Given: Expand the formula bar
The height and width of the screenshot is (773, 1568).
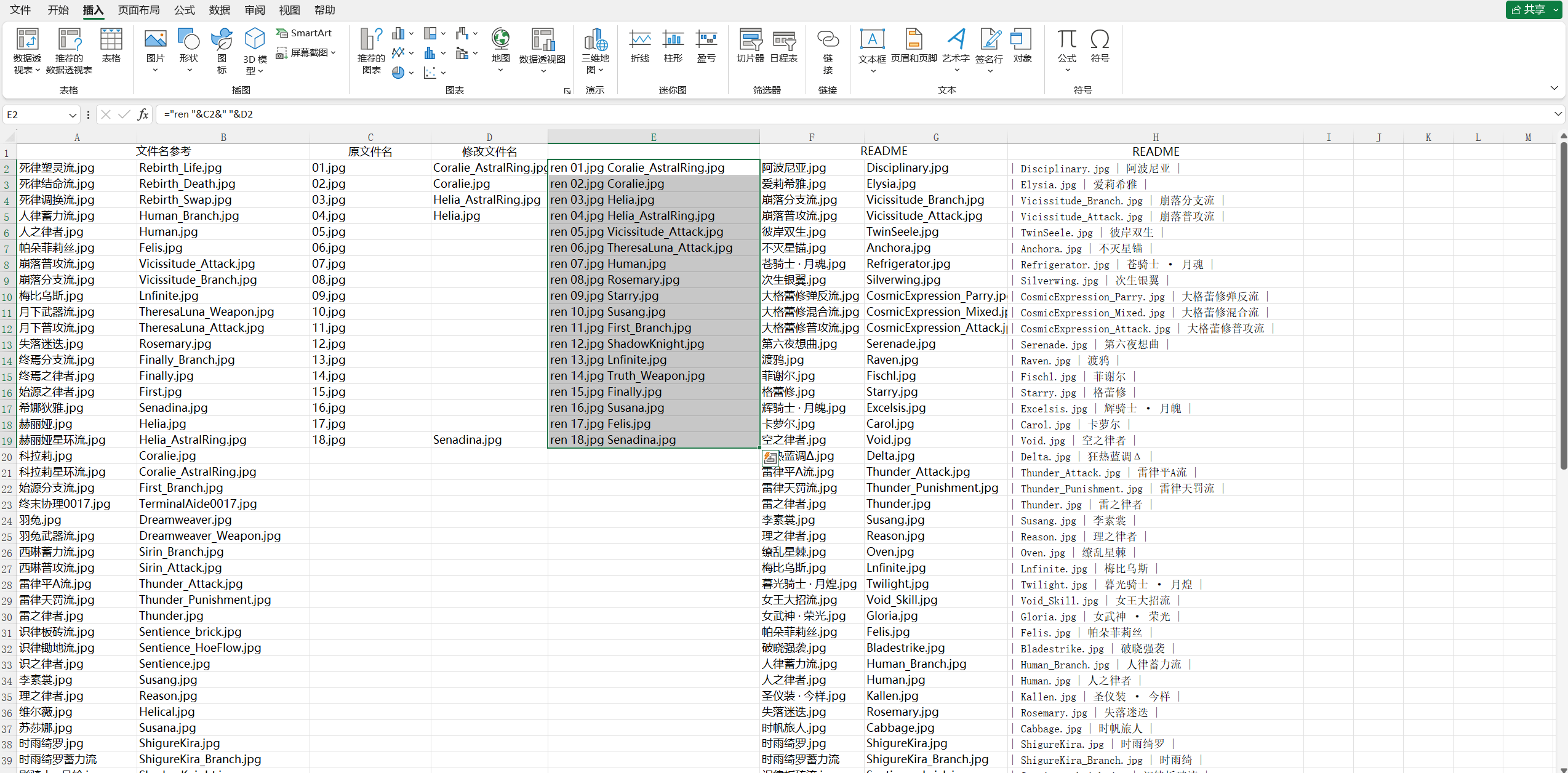Looking at the screenshot, I should [x=1558, y=114].
